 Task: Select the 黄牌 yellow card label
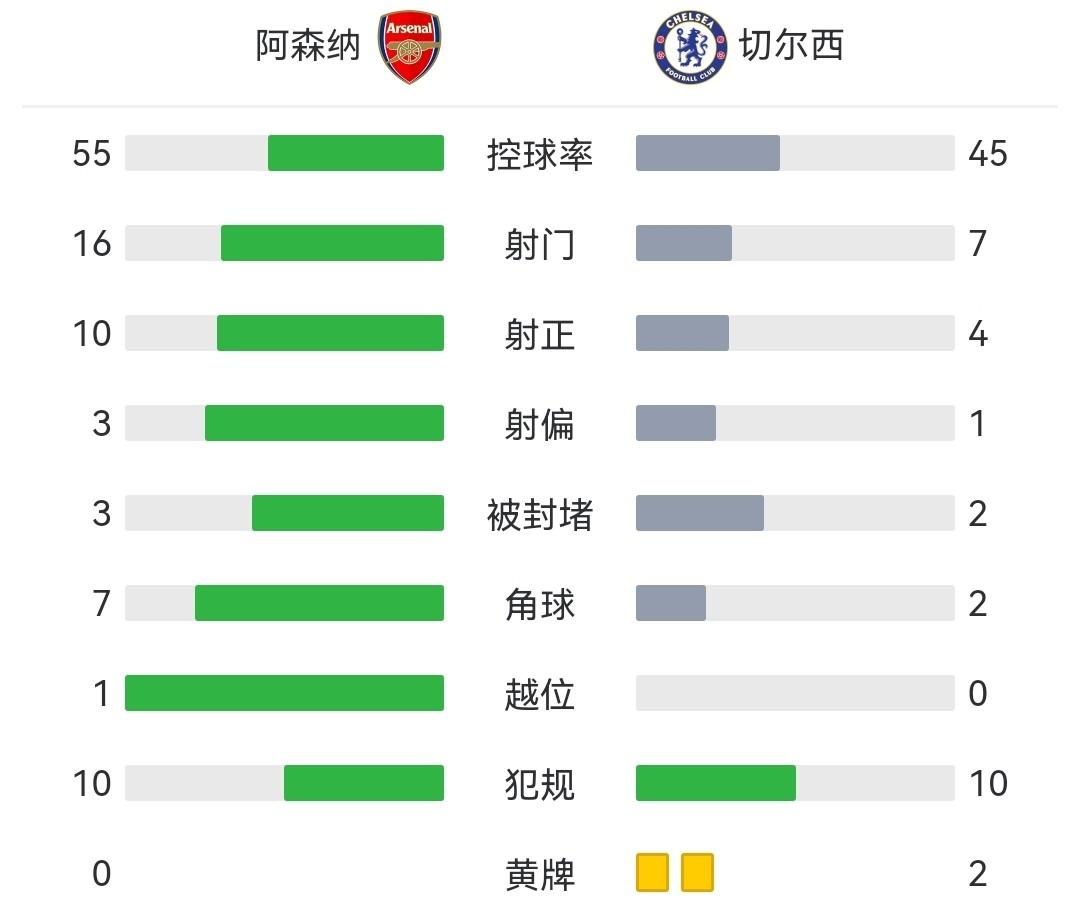pos(540,875)
